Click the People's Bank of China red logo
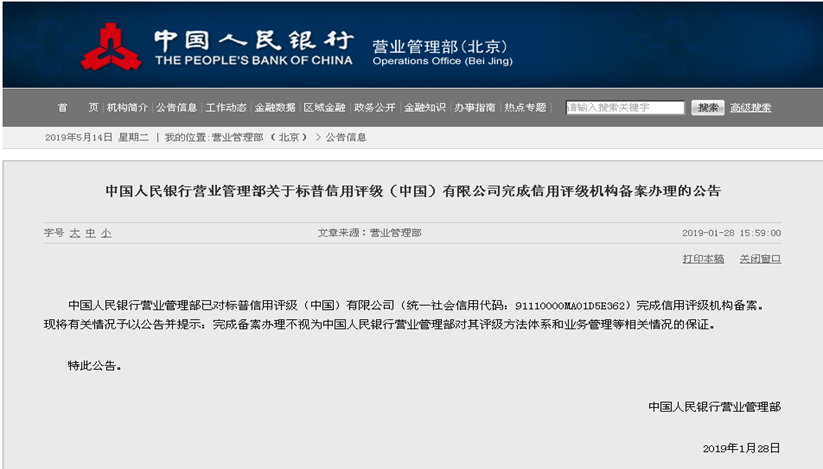Screen dimensions: 823x469 [111, 47]
